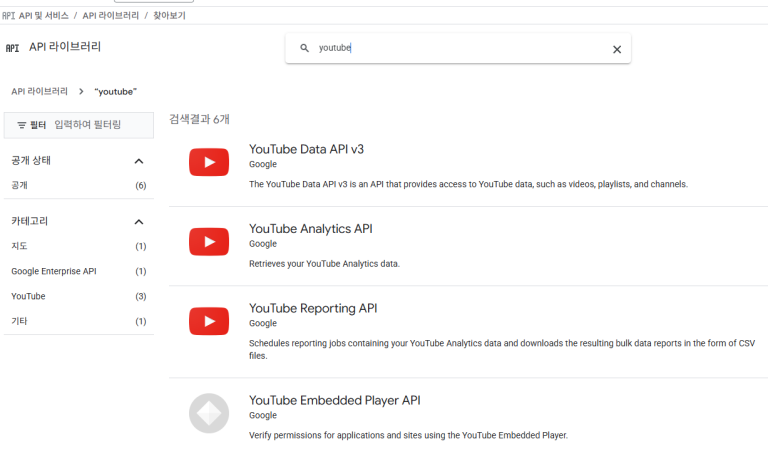Click Google under YouTube Analytics API
Viewport: 768px width, 454px height.
pyautogui.click(x=263, y=244)
